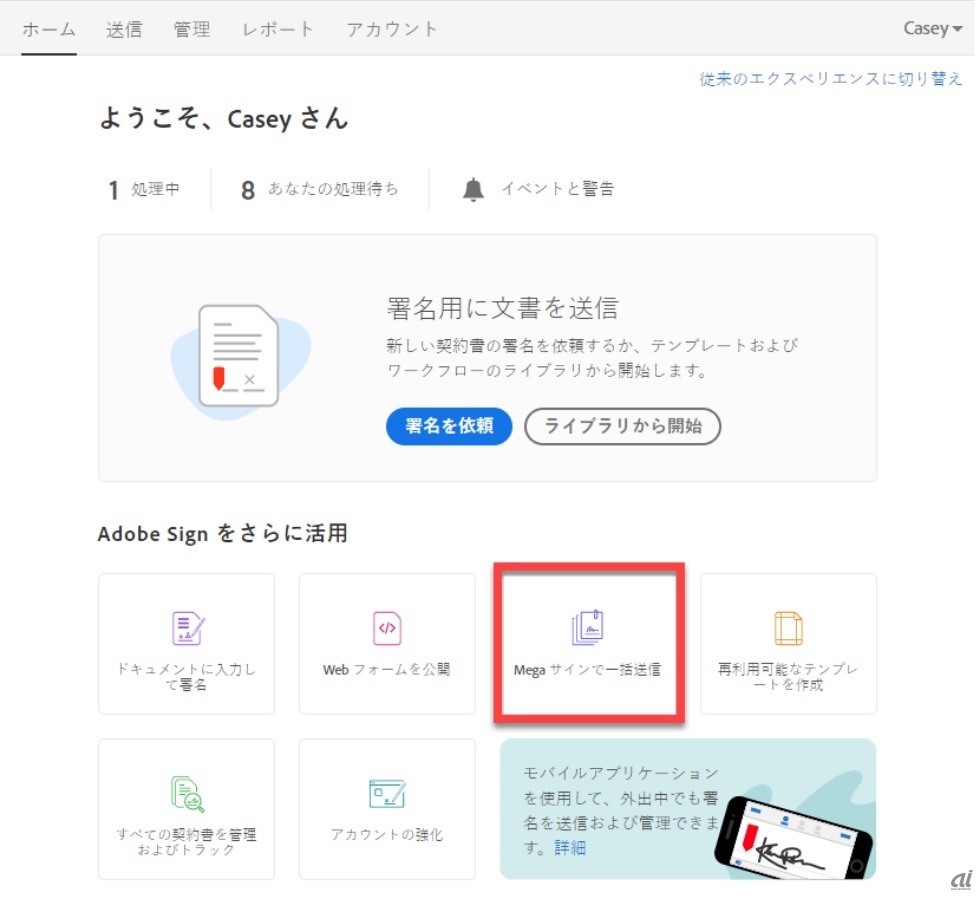
Task: Click the ドキュメントに入力して署名 icon
Action: [x=188, y=628]
